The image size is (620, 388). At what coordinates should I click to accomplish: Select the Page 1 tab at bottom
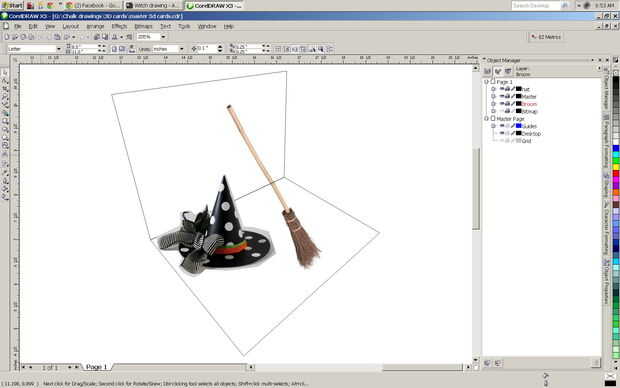(96, 367)
